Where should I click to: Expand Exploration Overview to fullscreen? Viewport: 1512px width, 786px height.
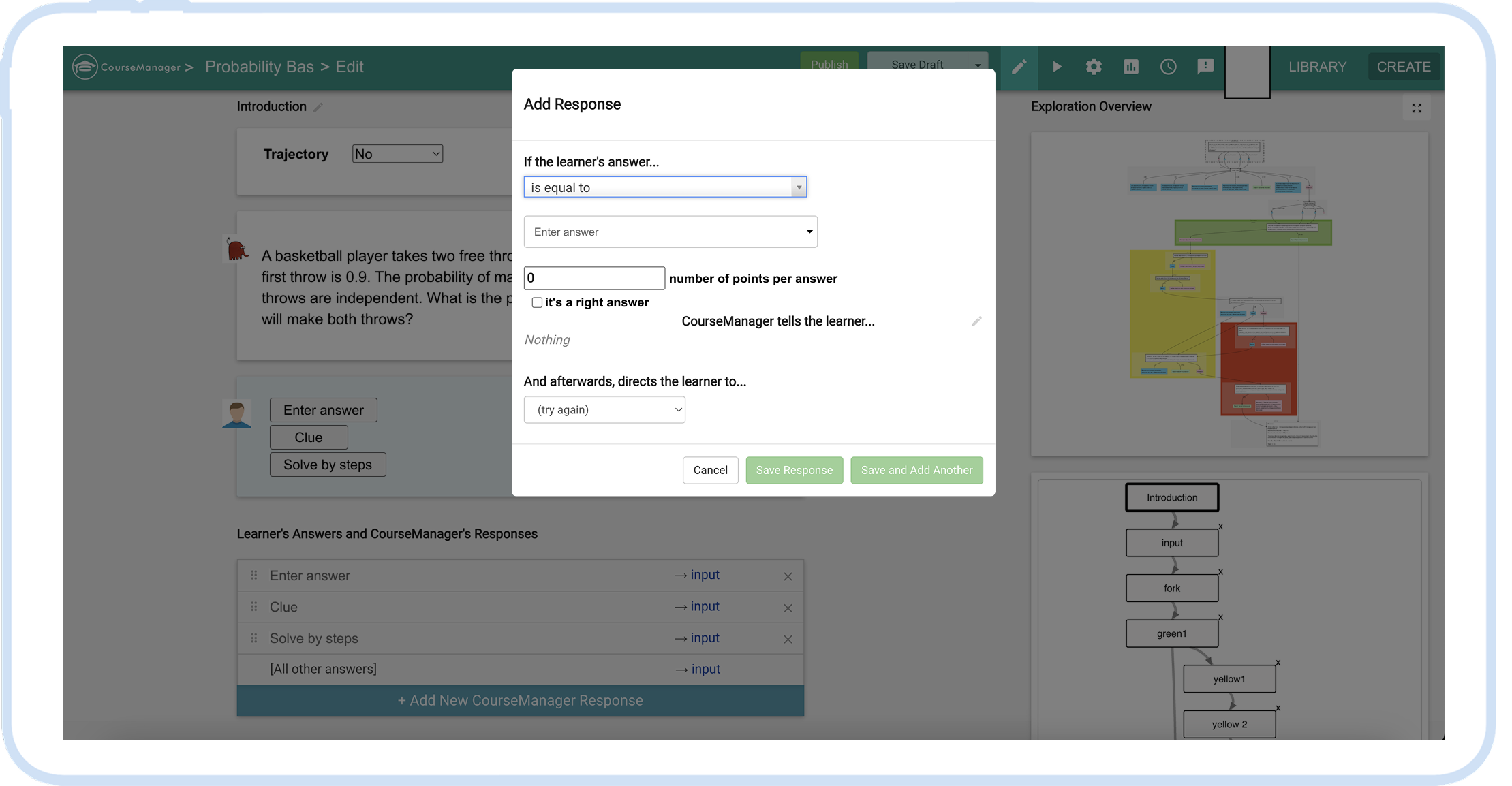tap(1417, 108)
